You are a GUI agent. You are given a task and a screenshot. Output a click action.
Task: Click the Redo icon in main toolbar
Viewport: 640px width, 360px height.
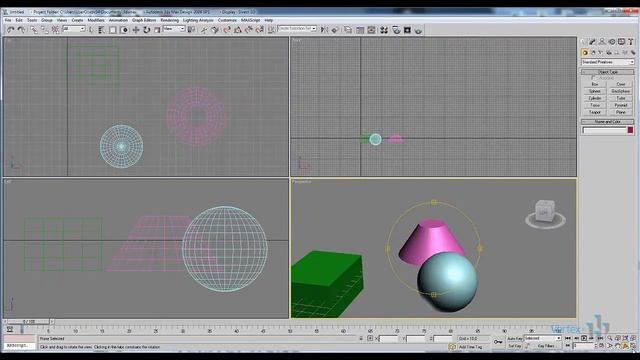click(x=21, y=30)
